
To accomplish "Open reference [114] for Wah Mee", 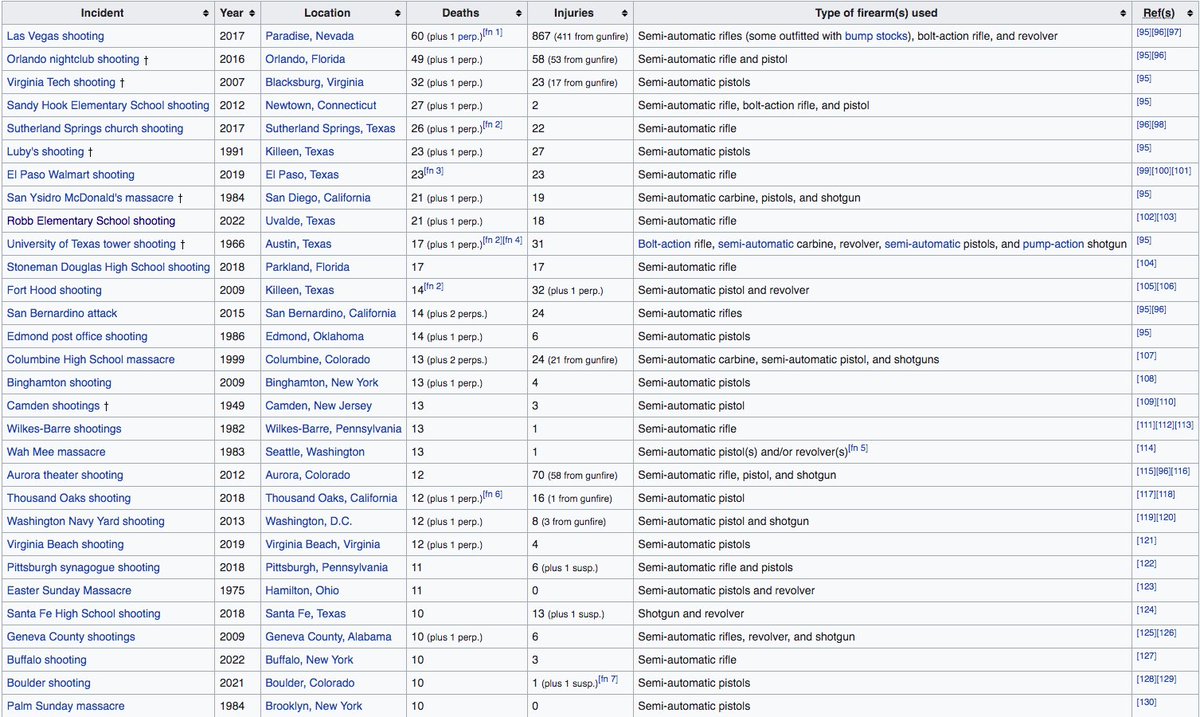I will click(x=1146, y=449).
